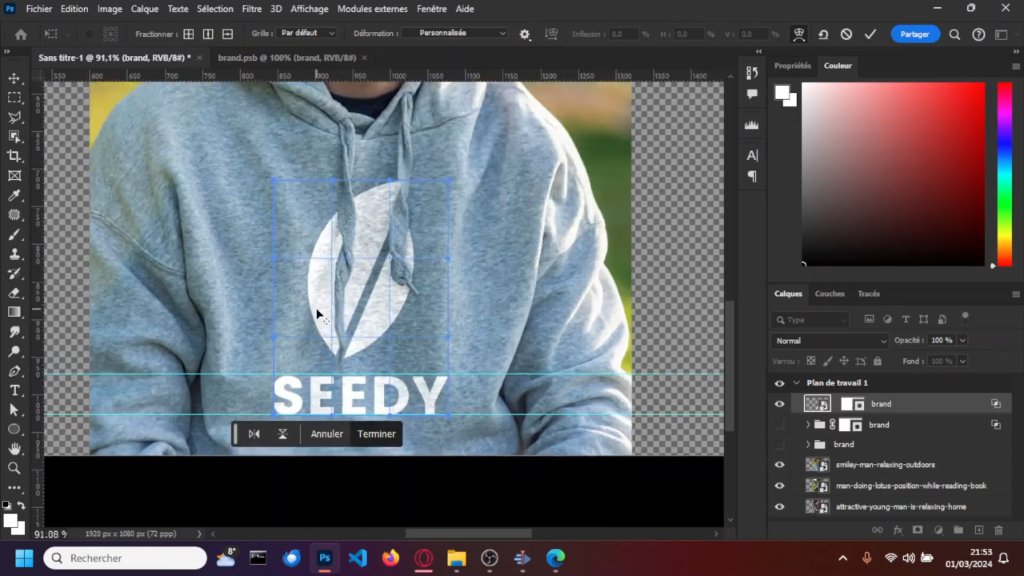The height and width of the screenshot is (576, 1024).
Task: Open the help question mark icon
Action: (x=978, y=34)
